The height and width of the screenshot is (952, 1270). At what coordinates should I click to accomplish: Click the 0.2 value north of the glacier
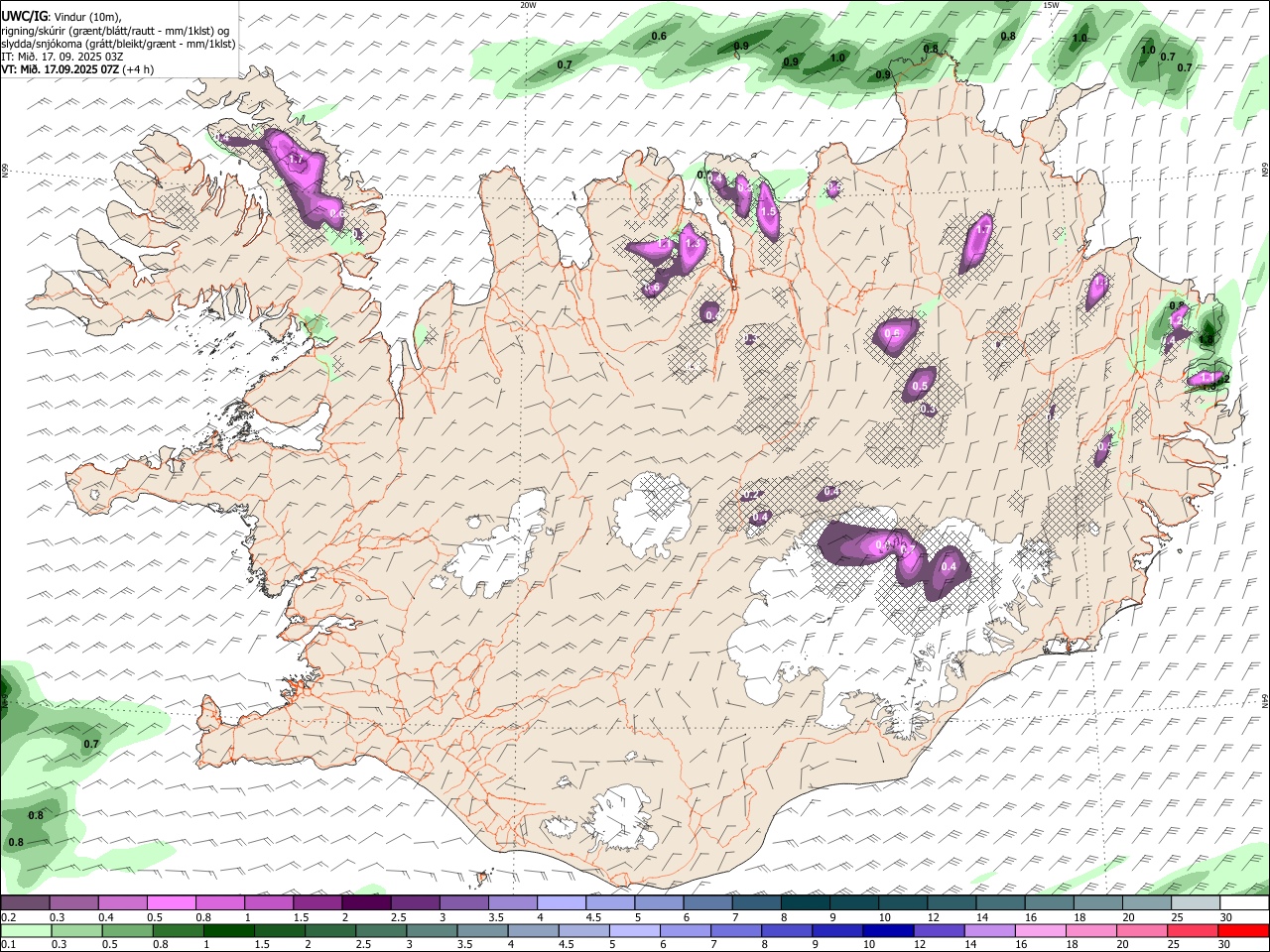[x=751, y=495]
